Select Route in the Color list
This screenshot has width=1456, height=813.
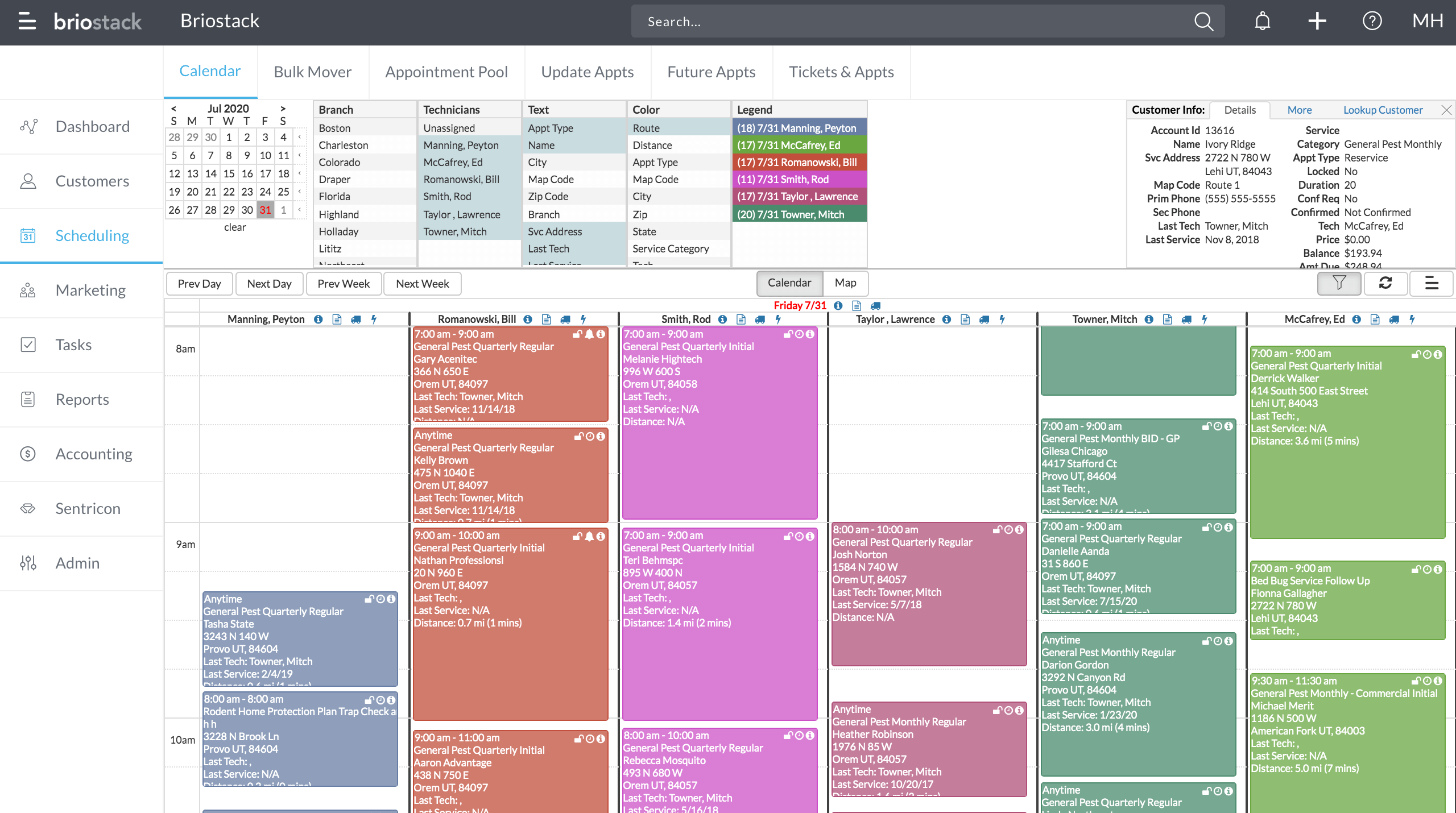679,128
